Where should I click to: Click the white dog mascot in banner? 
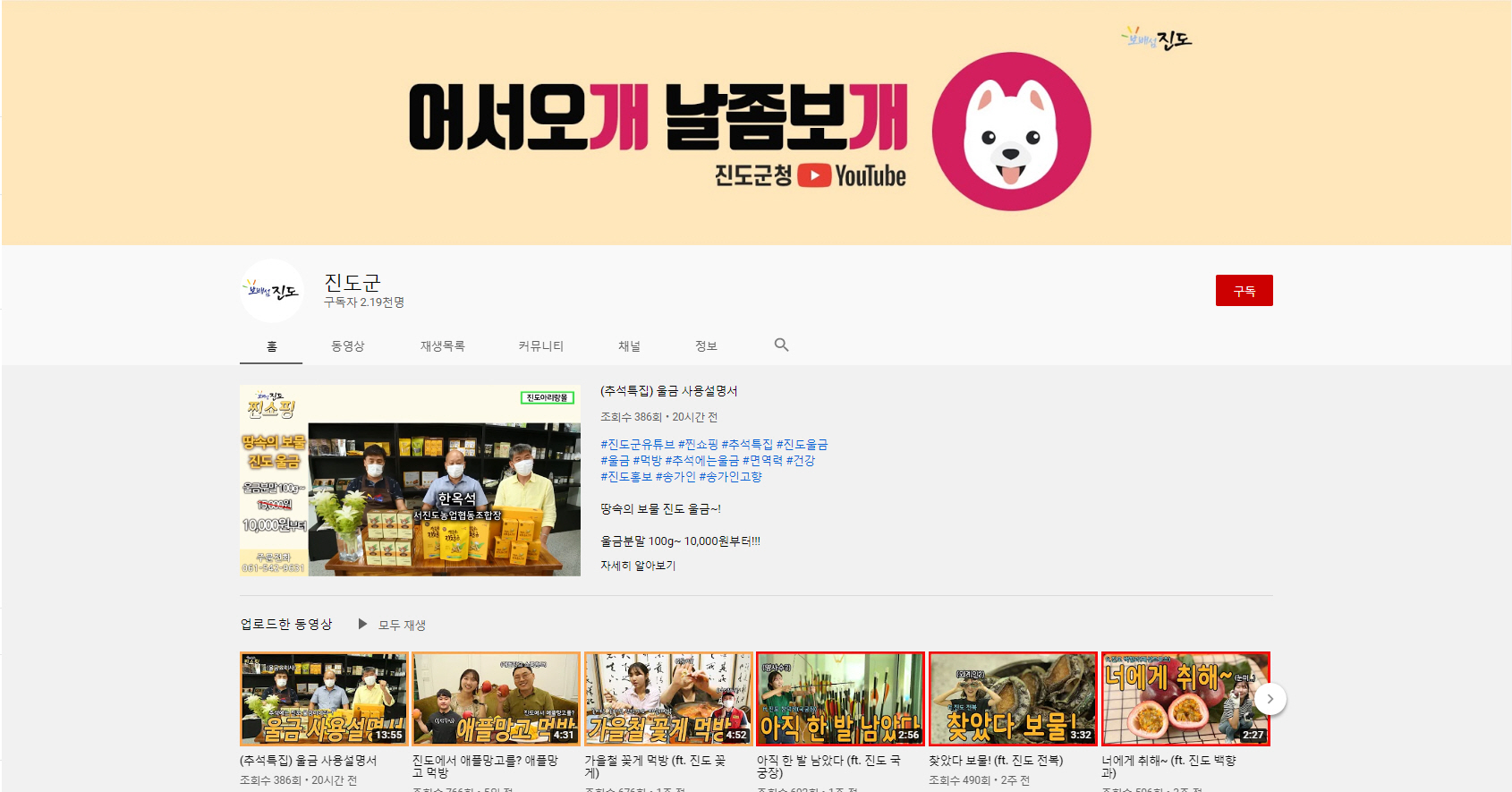[x=1011, y=132]
